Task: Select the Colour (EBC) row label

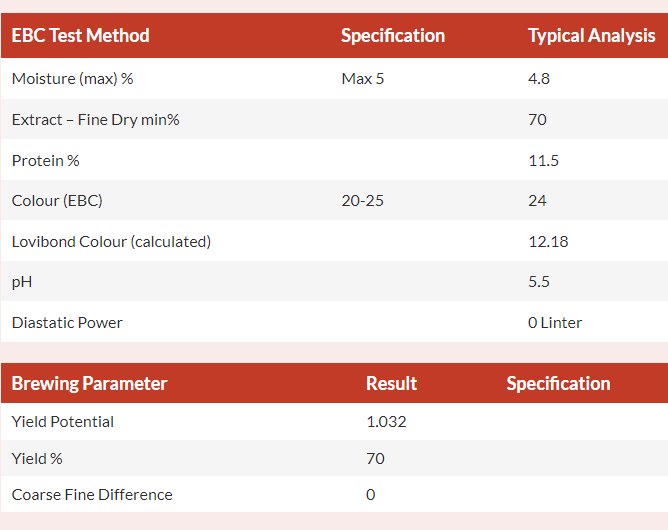Action: tap(57, 201)
